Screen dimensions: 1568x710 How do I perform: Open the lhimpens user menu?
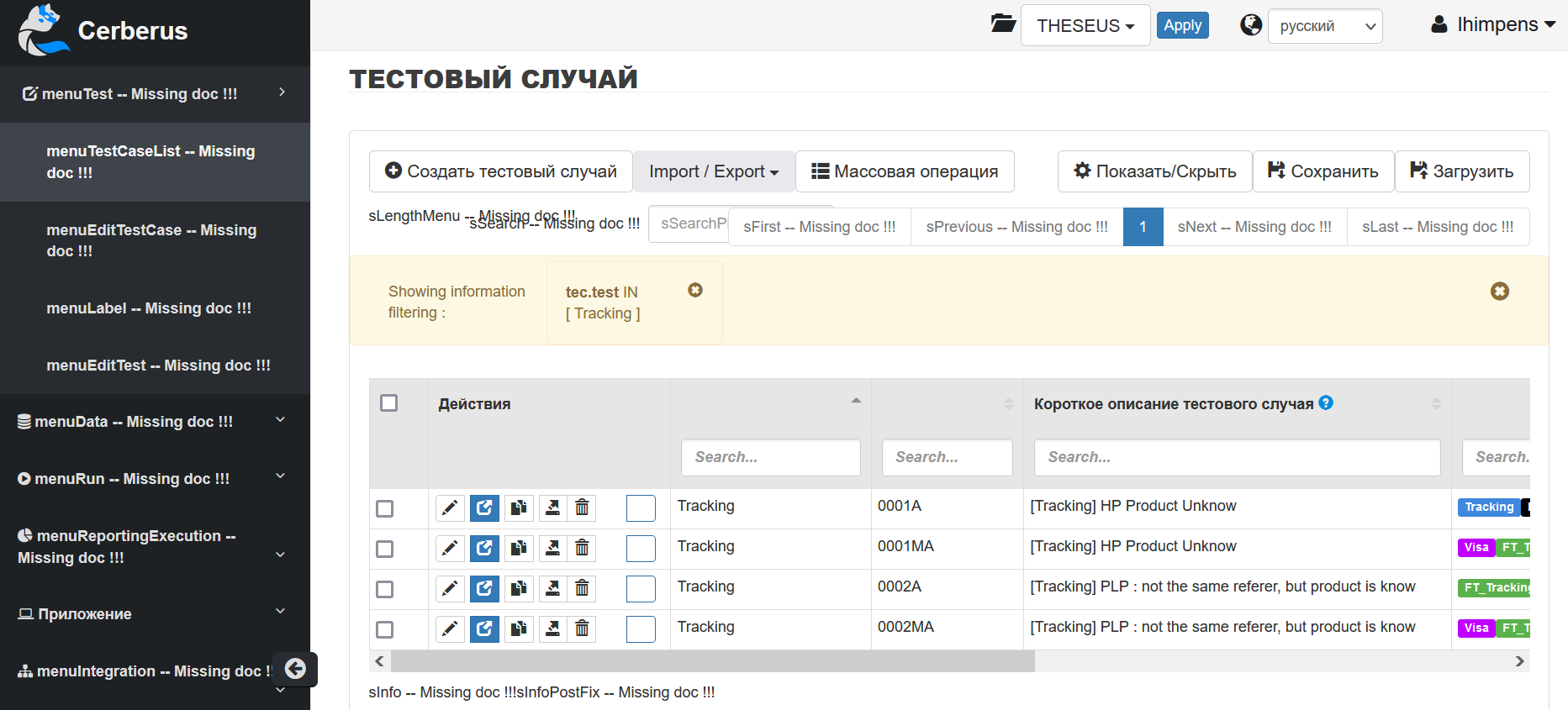(x=1493, y=24)
